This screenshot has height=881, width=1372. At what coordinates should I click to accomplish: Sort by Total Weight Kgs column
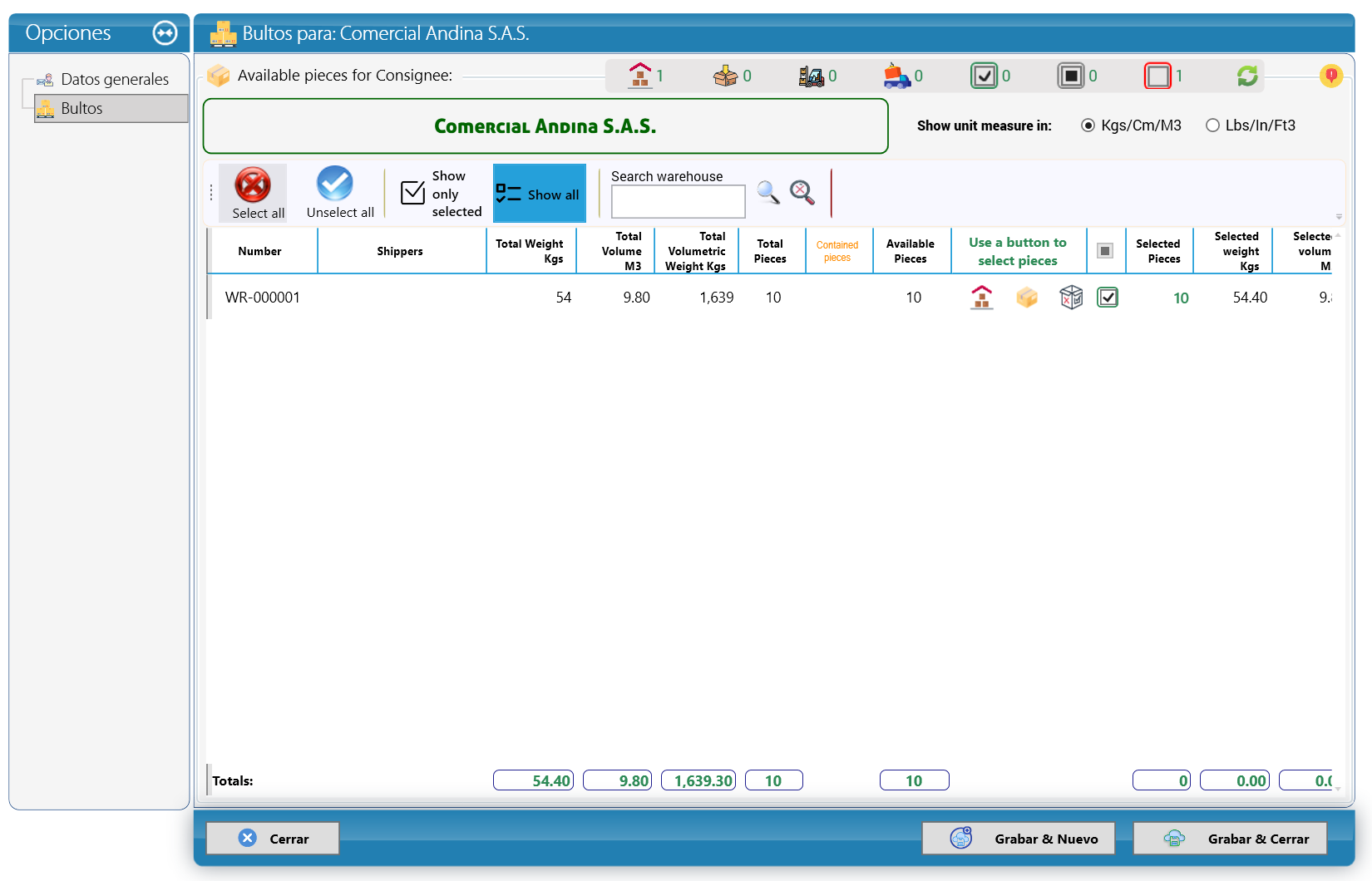(x=531, y=251)
